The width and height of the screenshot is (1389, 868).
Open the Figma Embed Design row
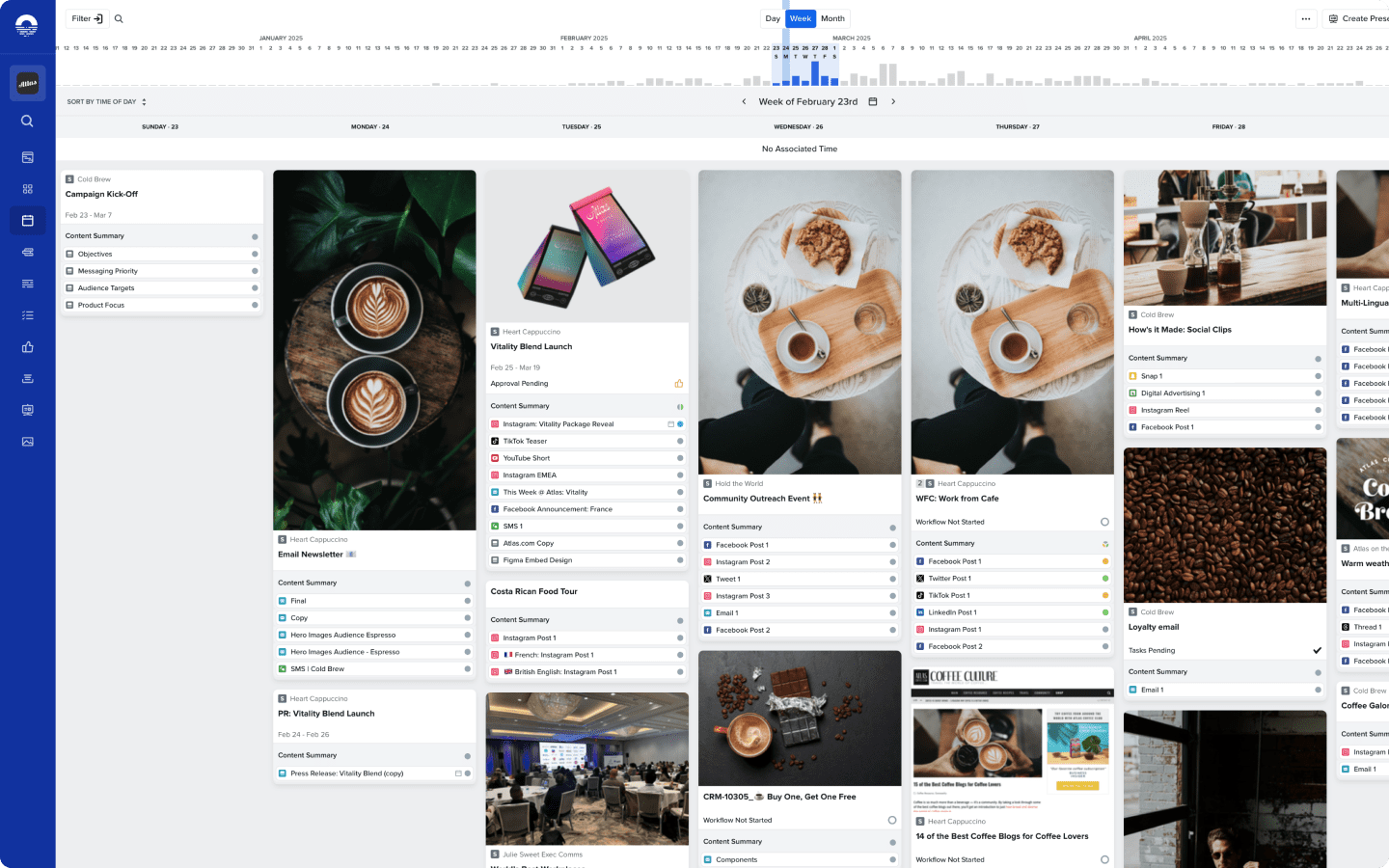coord(586,560)
